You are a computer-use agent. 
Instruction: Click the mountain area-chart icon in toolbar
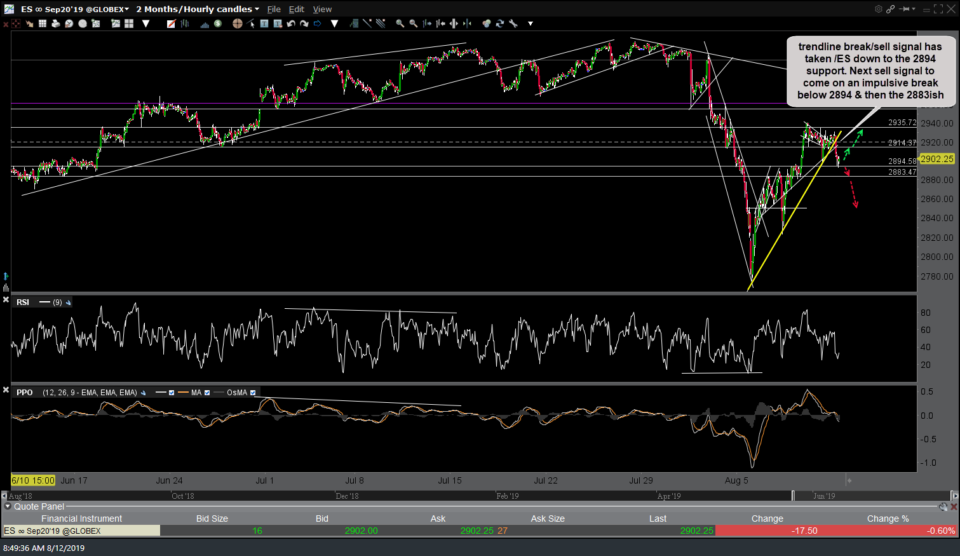click(204, 24)
